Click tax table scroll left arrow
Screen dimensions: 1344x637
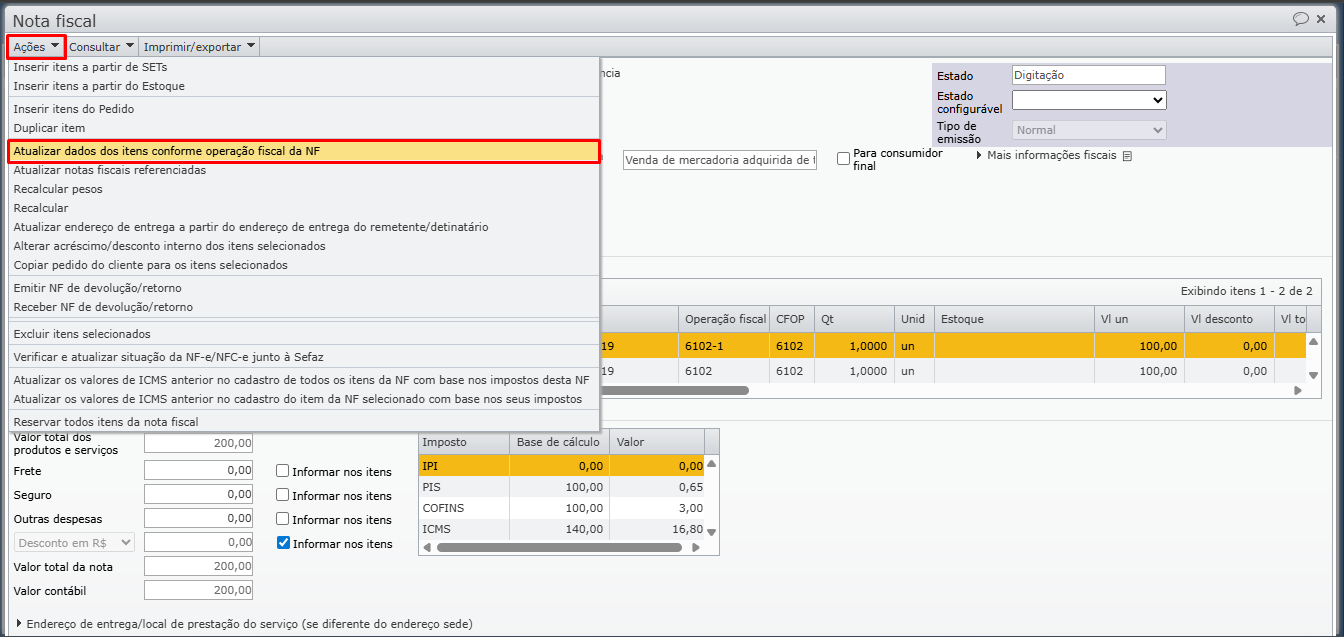(x=427, y=547)
